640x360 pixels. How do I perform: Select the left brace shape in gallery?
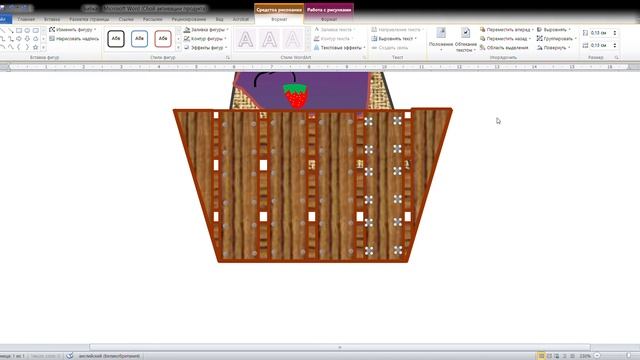click(x=19, y=47)
